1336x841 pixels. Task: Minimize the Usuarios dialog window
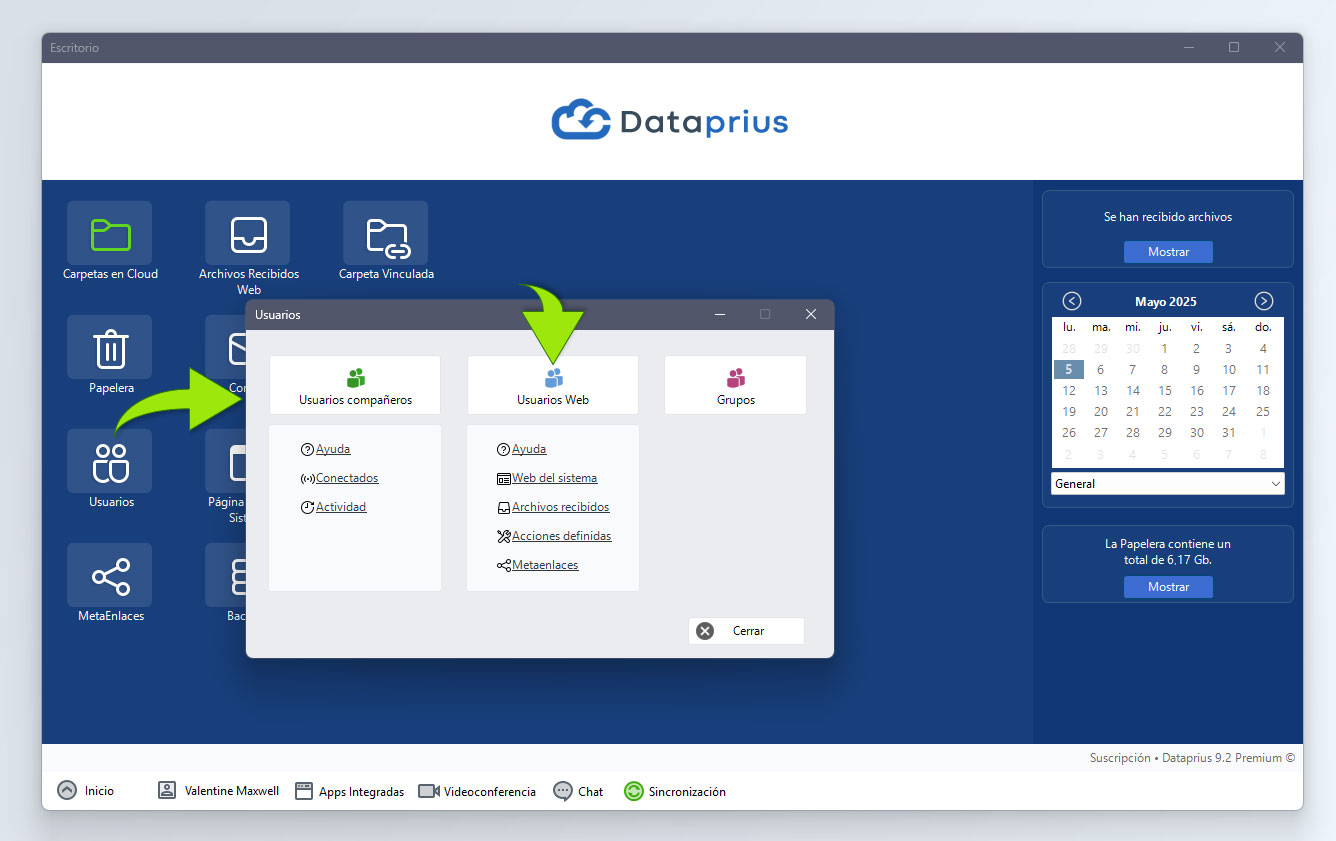(720, 314)
